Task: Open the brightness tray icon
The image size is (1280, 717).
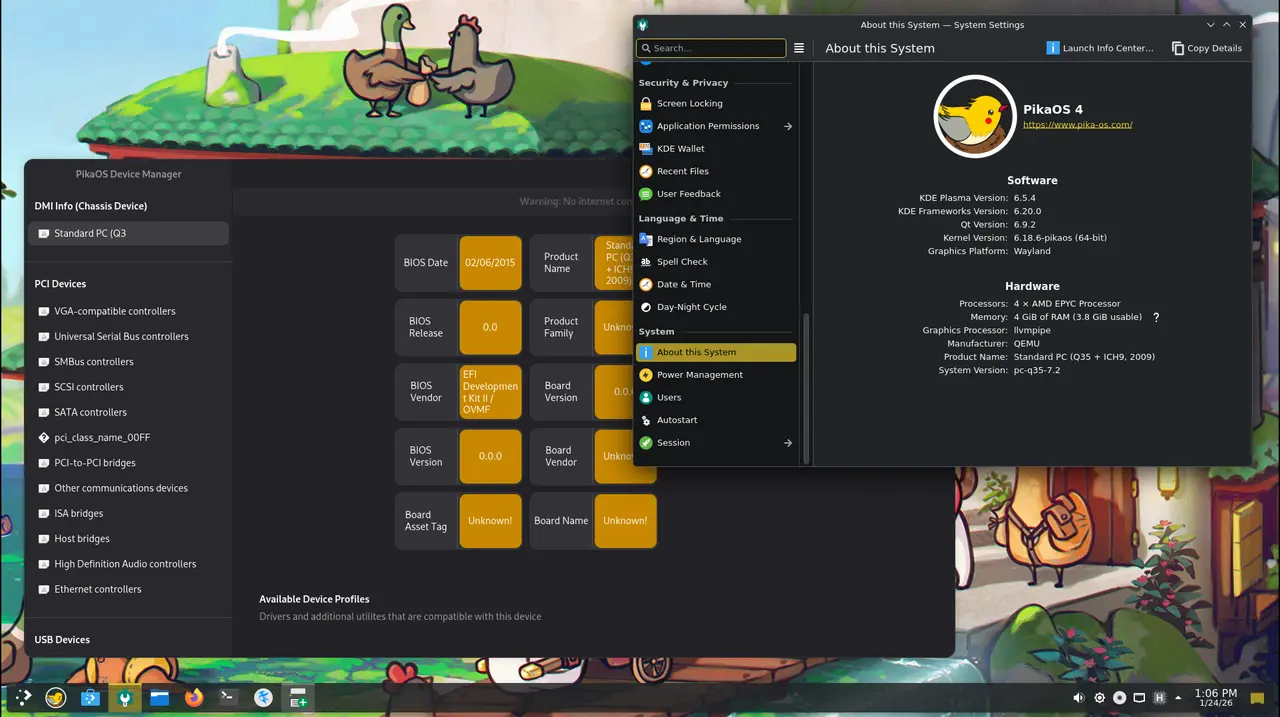Action: point(1100,698)
